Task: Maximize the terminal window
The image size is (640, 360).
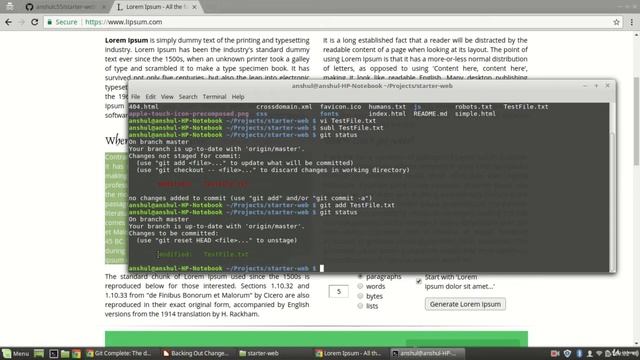Action: coord(596,86)
